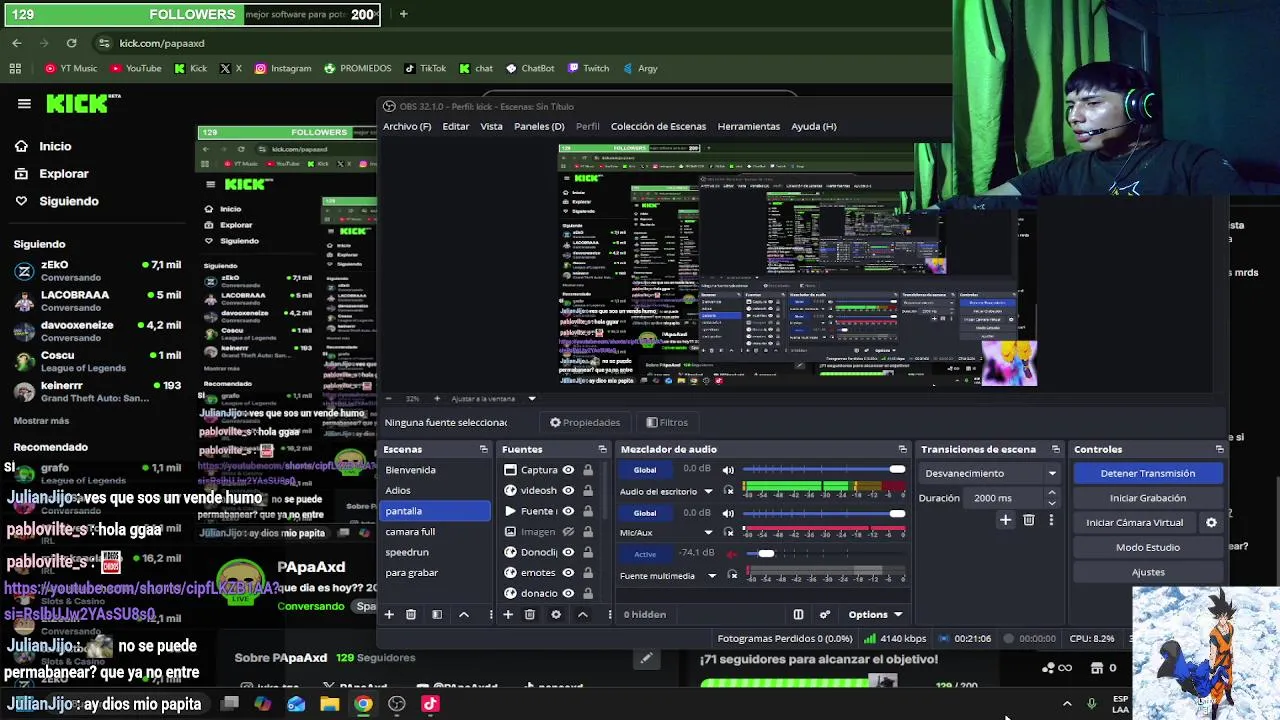The image size is (1280, 720).
Task: Open advanced audio properties gears icon
Action: 825,614
